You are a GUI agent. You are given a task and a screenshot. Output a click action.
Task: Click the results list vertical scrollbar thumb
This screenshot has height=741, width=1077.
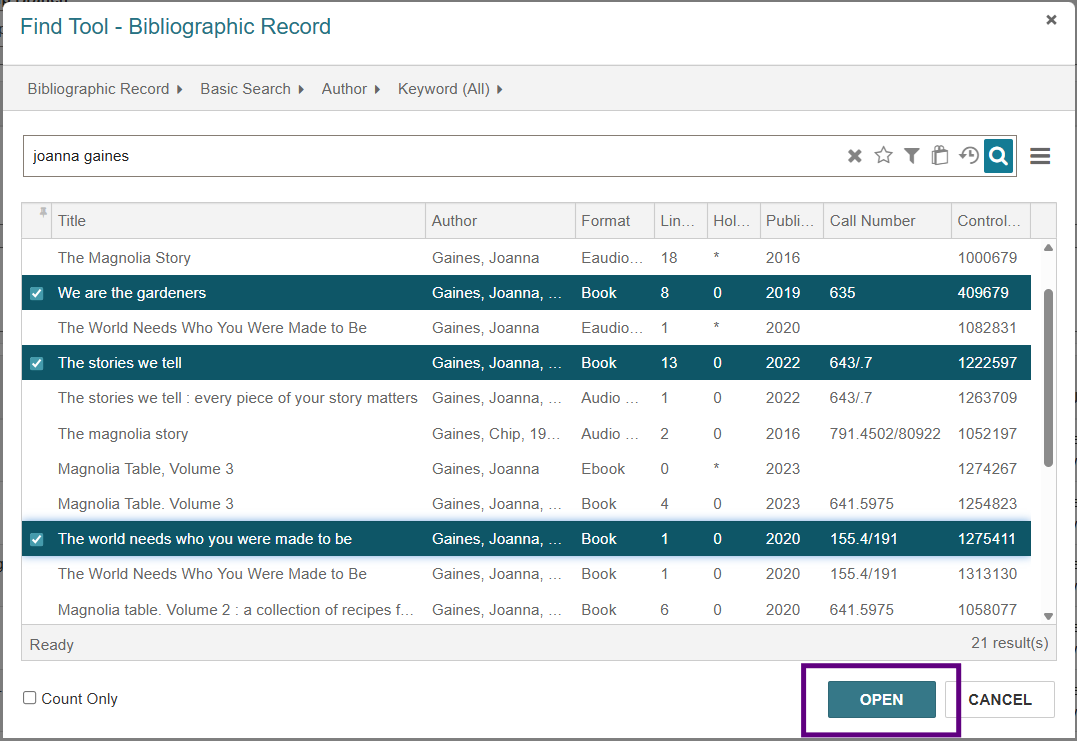[1048, 378]
